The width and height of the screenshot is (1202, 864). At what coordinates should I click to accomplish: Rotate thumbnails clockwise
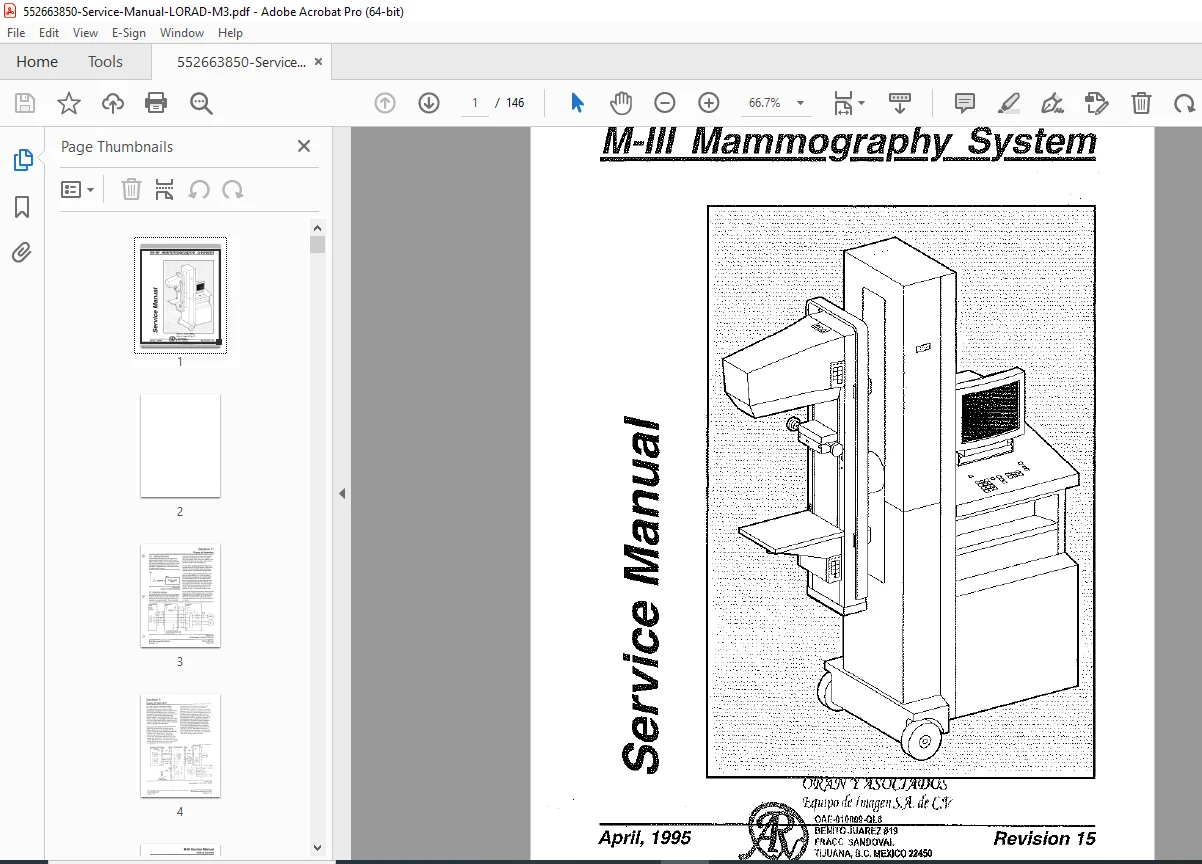click(x=233, y=189)
